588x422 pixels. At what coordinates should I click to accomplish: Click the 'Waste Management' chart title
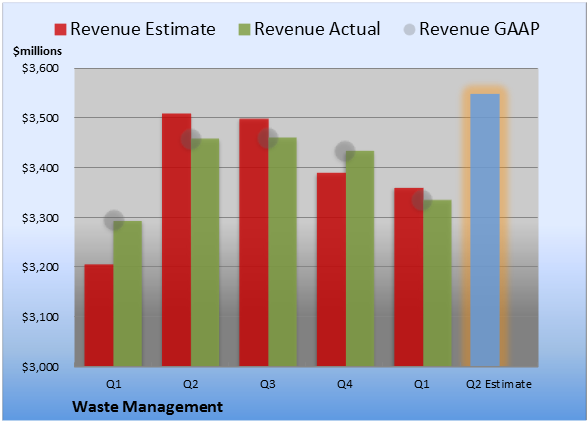(x=147, y=407)
